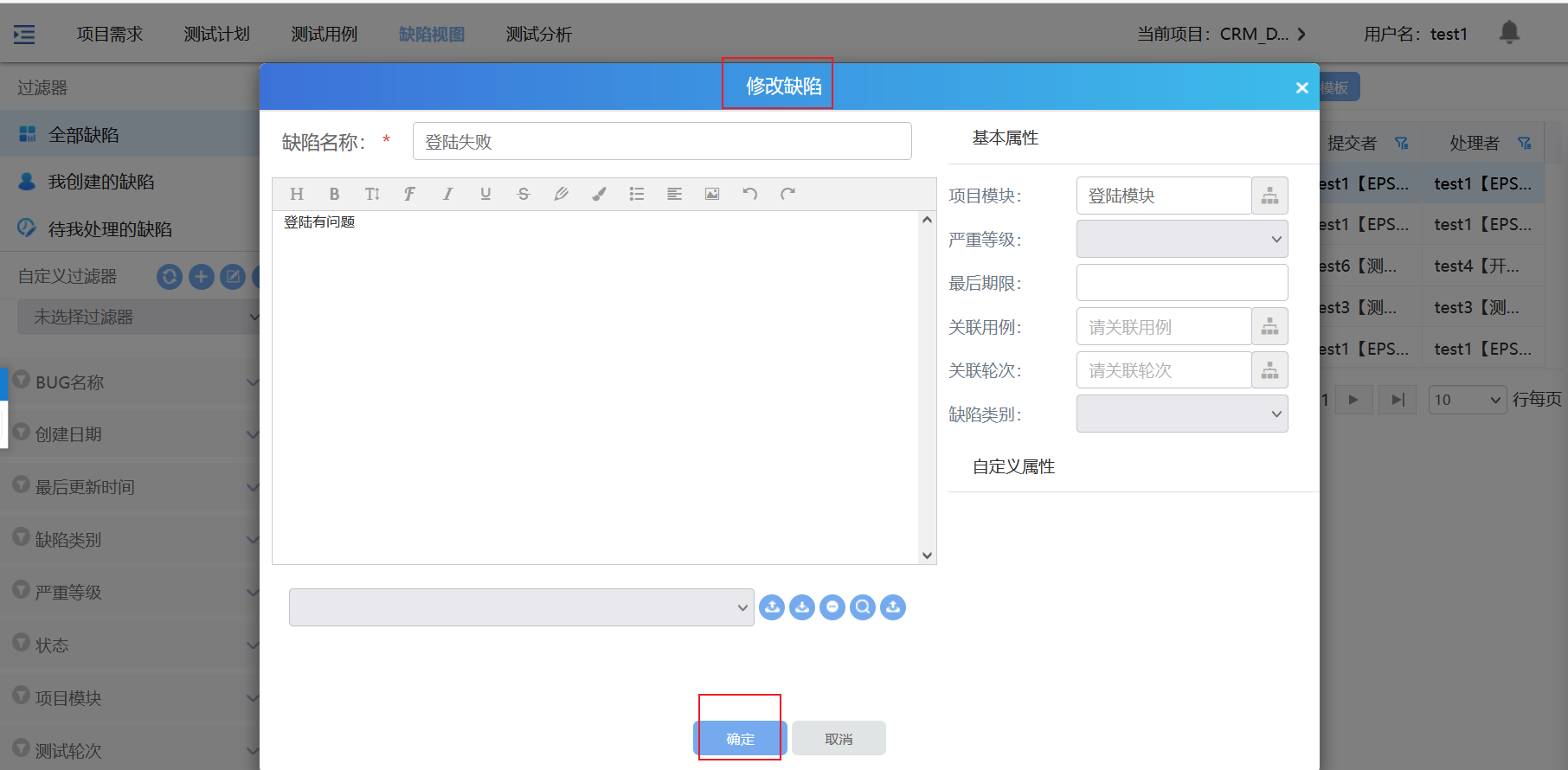Click the strikethrough formatting icon

(x=524, y=194)
